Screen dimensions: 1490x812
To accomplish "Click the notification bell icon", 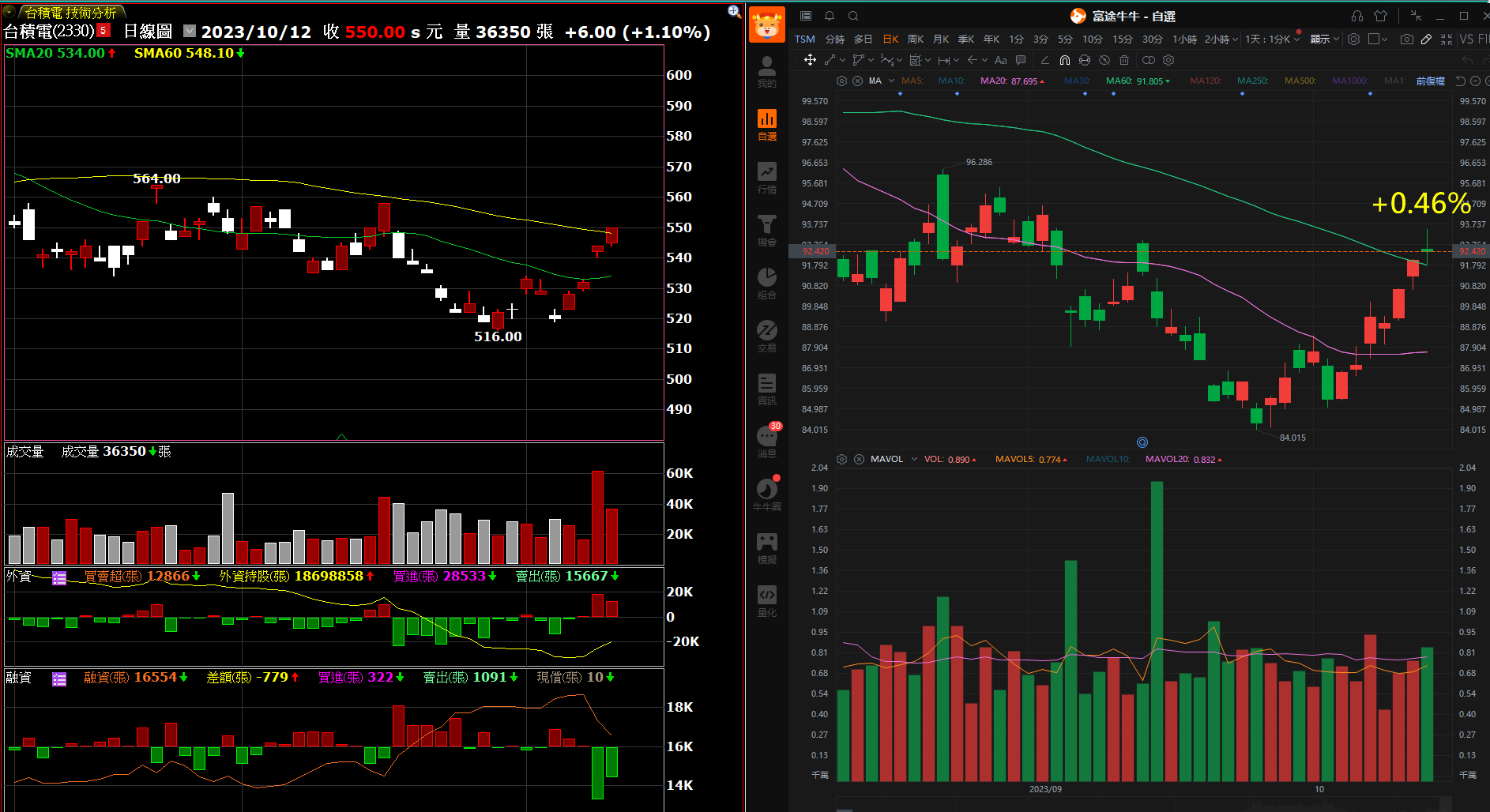I will click(830, 16).
